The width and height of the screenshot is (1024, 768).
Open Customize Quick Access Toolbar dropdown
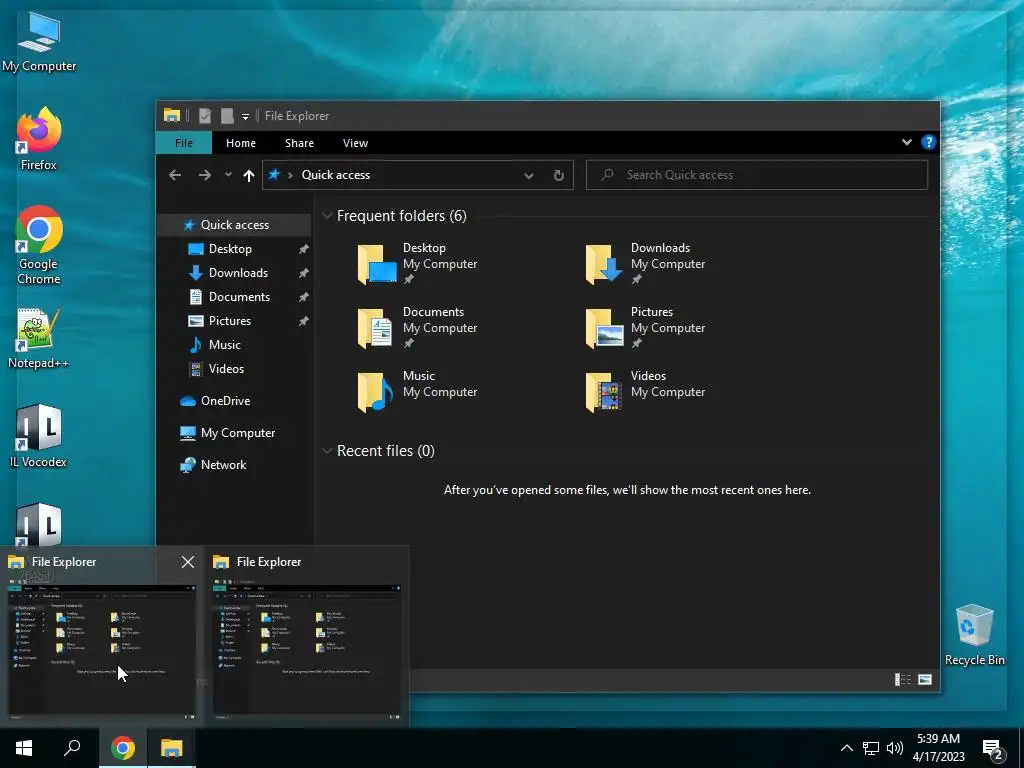tap(246, 117)
